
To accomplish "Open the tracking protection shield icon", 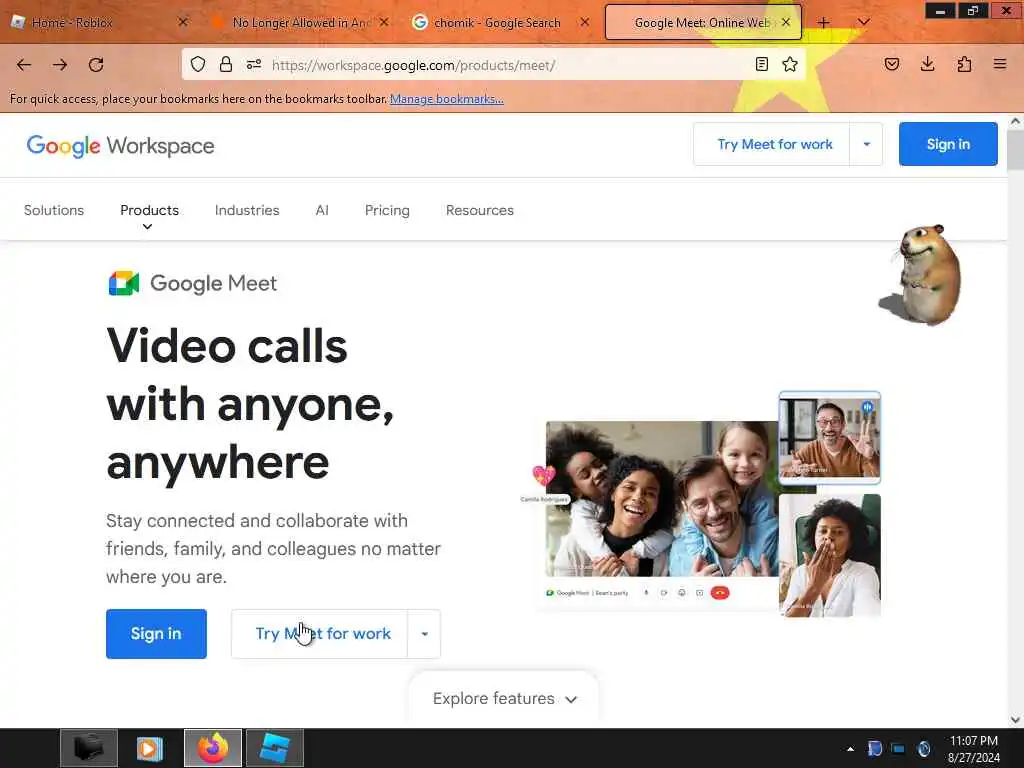I will (198, 64).
